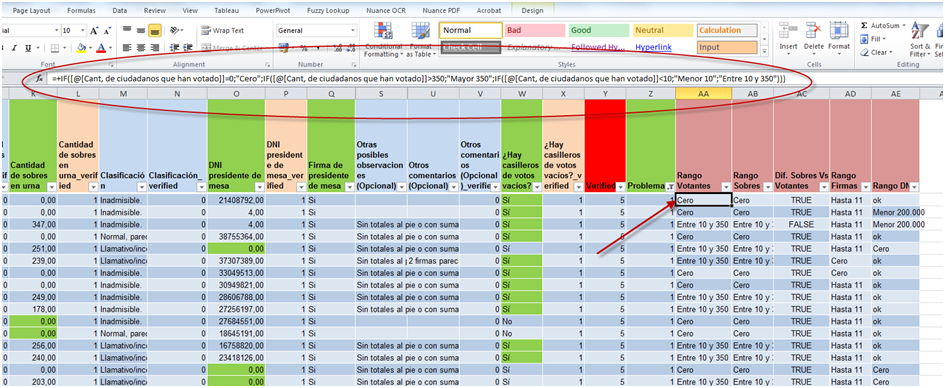Apply Normal cell style

(x=471, y=30)
